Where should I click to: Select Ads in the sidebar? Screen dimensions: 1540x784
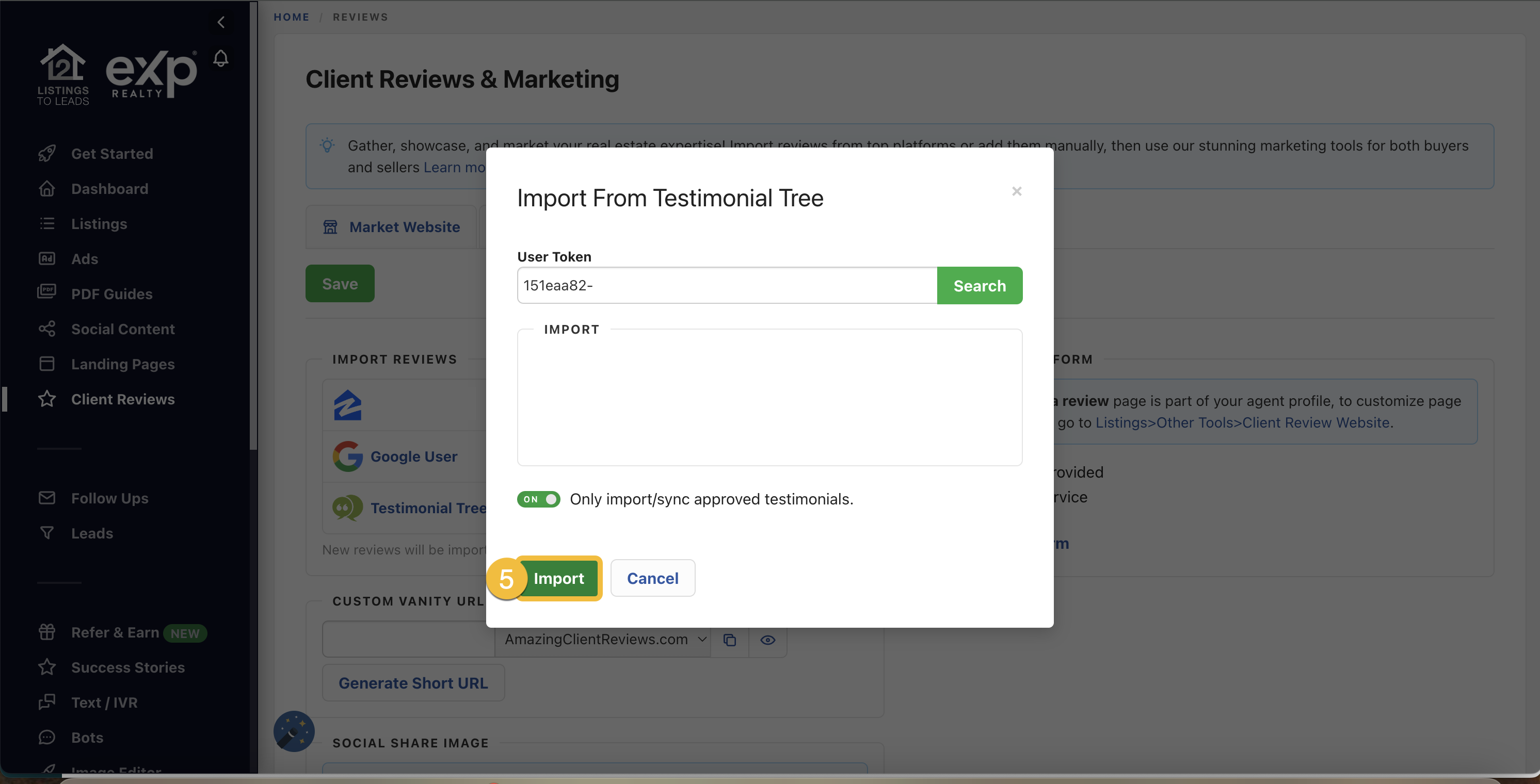click(x=84, y=259)
